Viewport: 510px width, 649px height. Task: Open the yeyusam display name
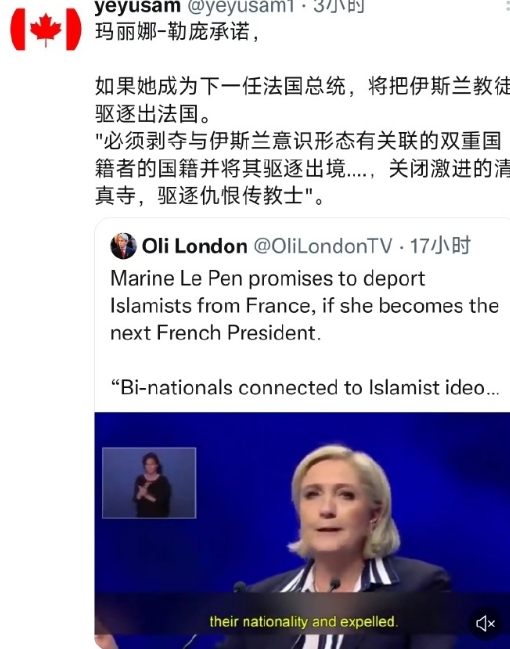(x=137, y=6)
